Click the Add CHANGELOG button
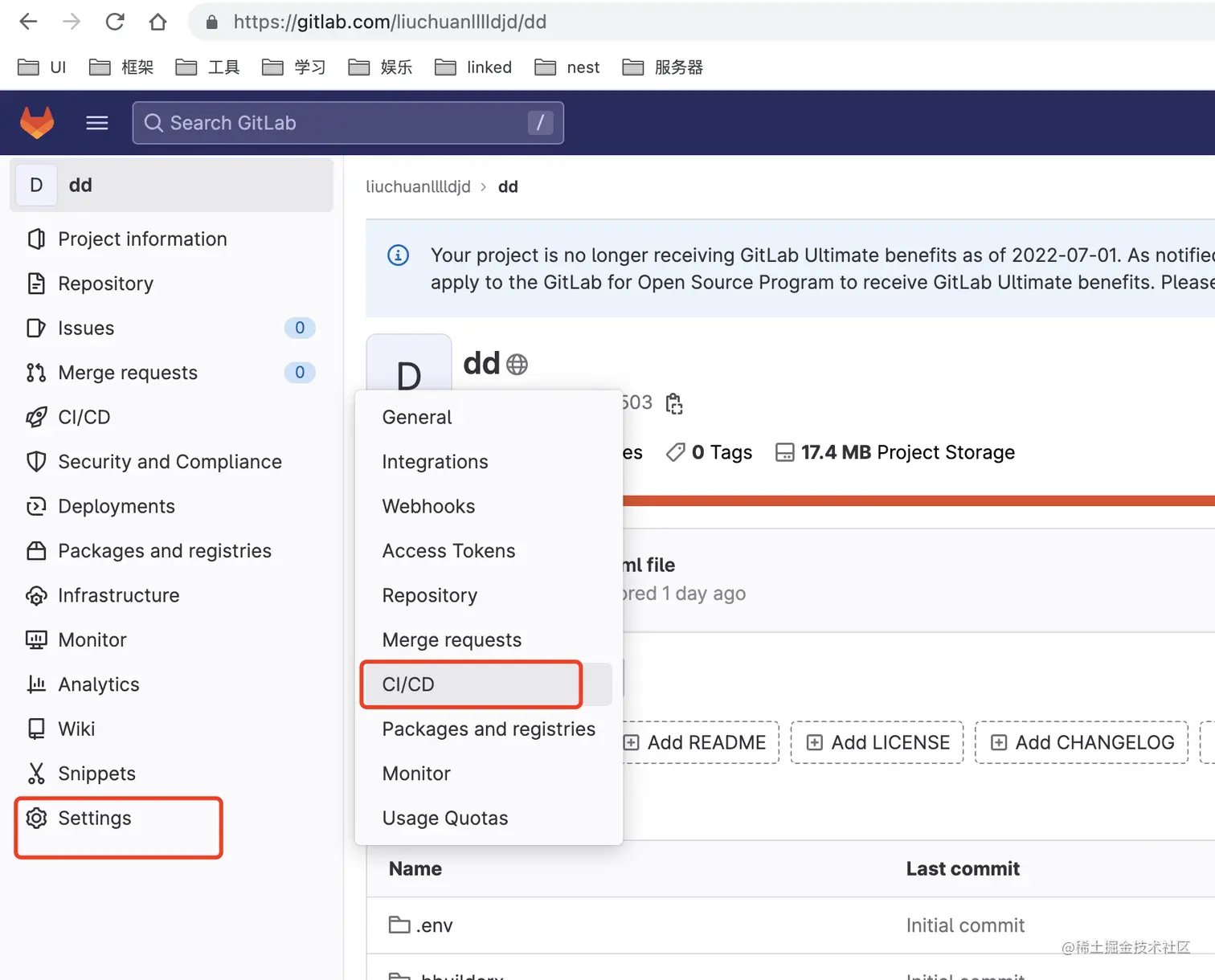 [1082, 742]
